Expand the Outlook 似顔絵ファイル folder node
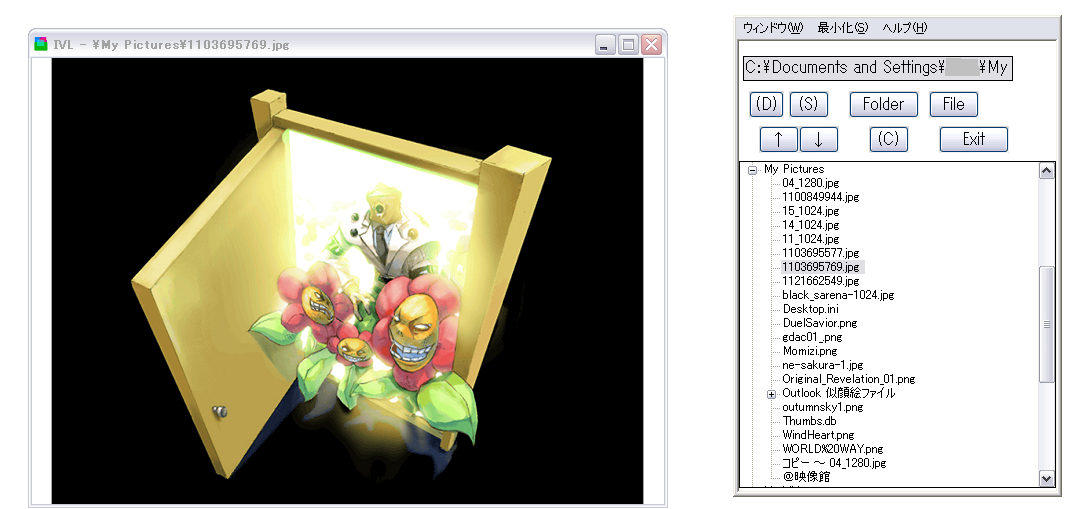This screenshot has height=509, width=1077. (x=771, y=394)
